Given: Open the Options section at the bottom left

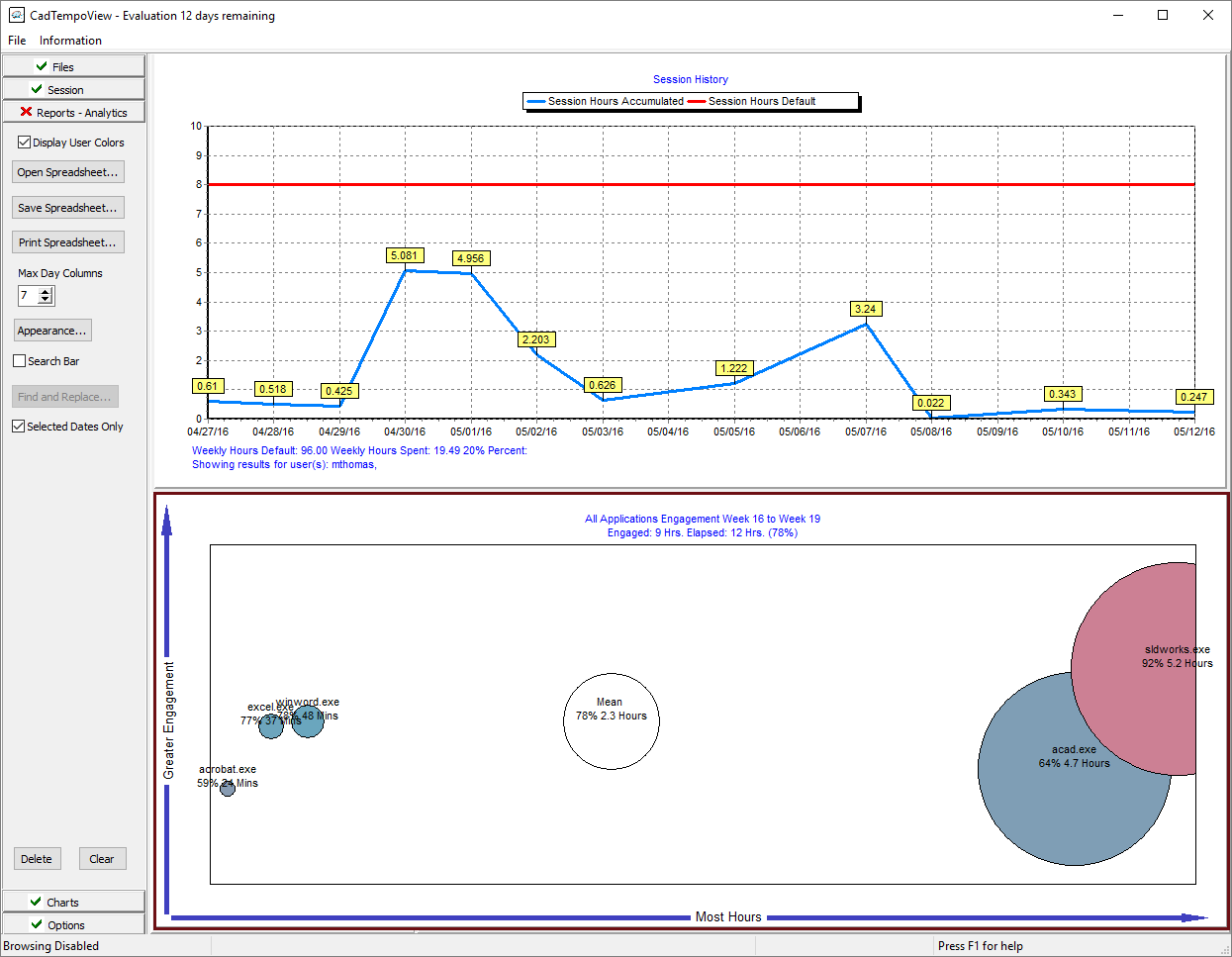Looking at the screenshot, I should 73,924.
